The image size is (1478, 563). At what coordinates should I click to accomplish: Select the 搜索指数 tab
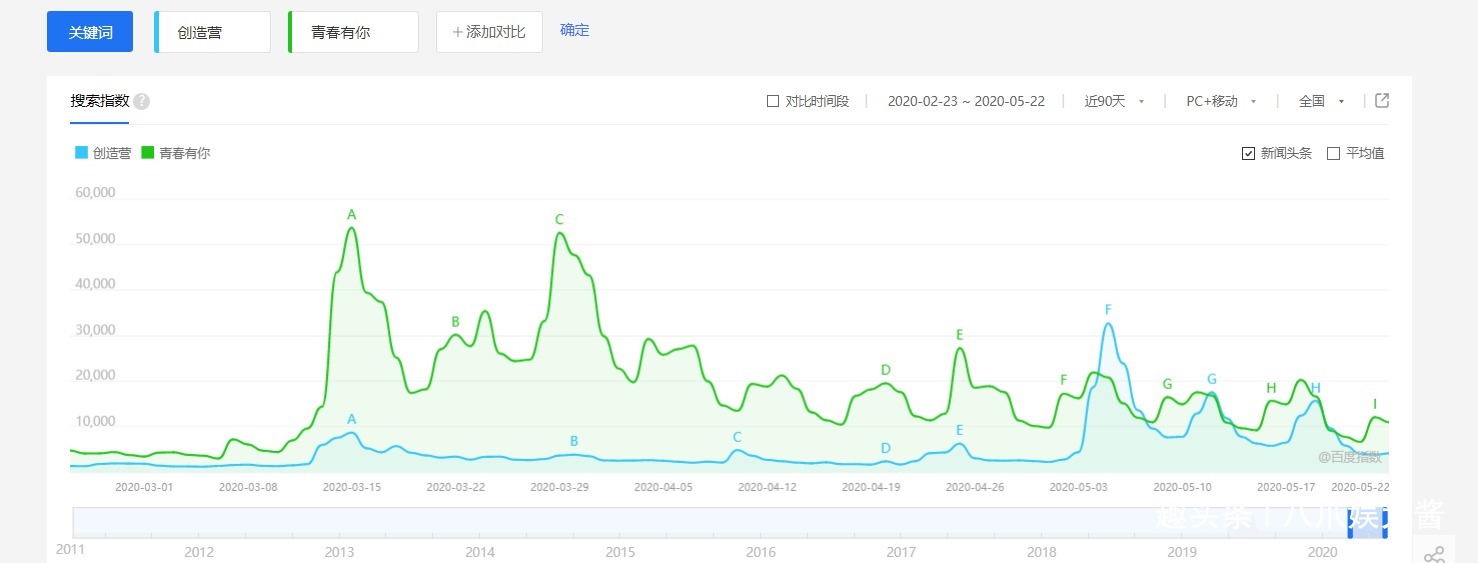pyautogui.click(x=99, y=101)
